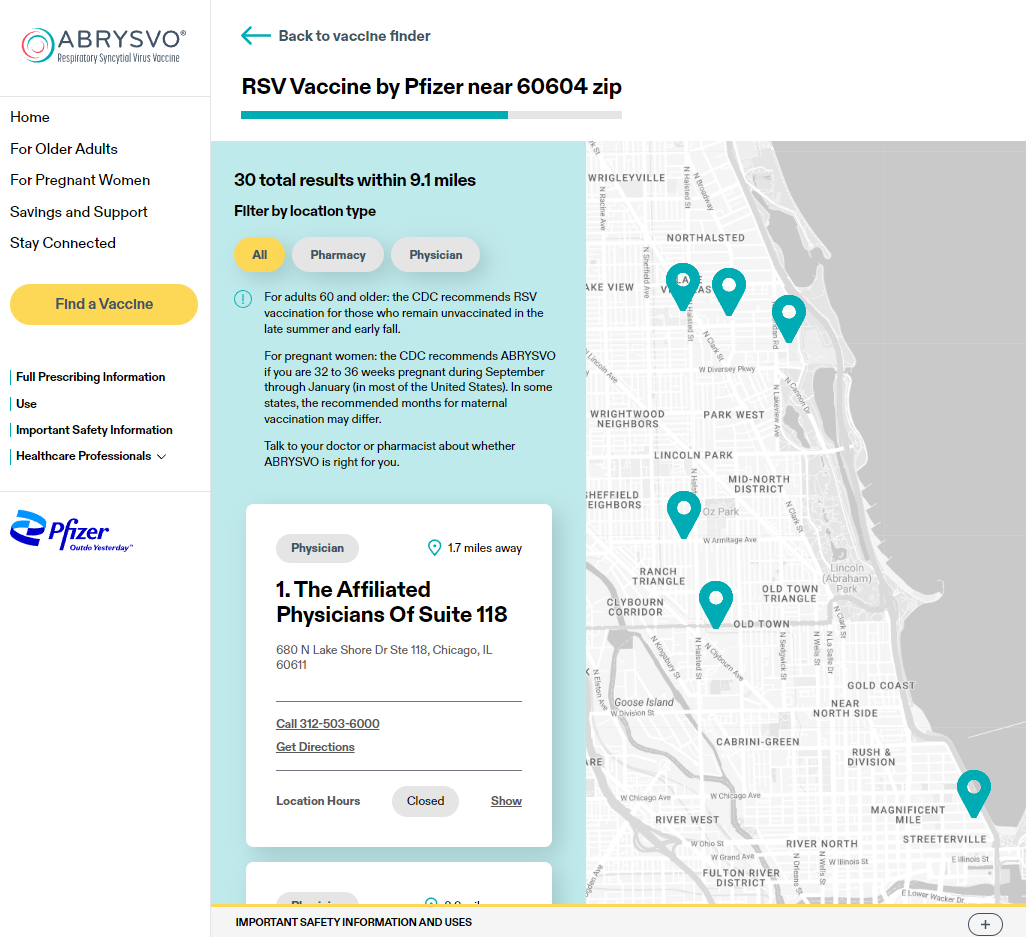Image resolution: width=1026 pixels, height=937 pixels.
Task: Open Full Prescribing Information link
Action: tap(90, 377)
